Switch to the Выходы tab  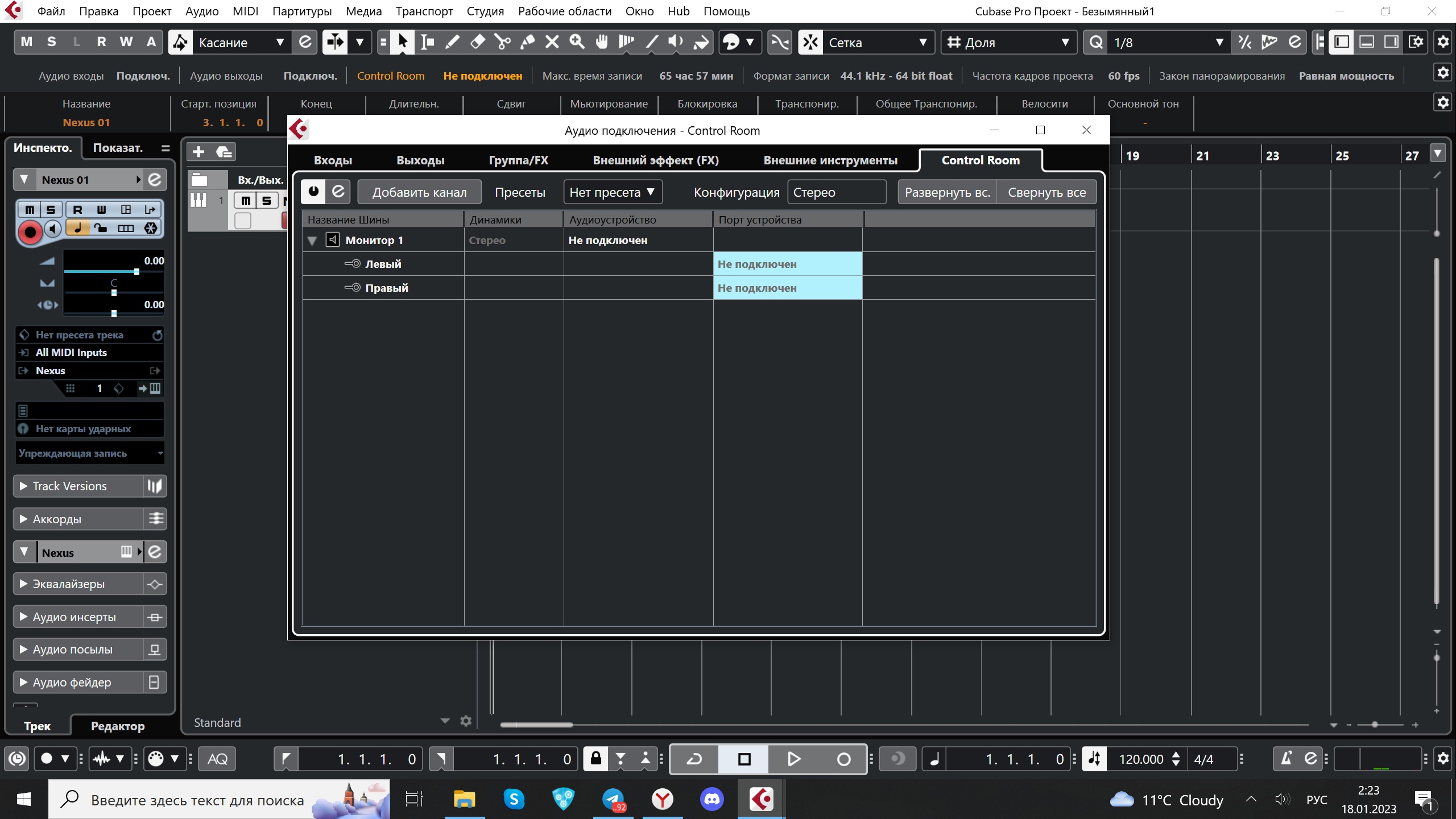(x=420, y=160)
